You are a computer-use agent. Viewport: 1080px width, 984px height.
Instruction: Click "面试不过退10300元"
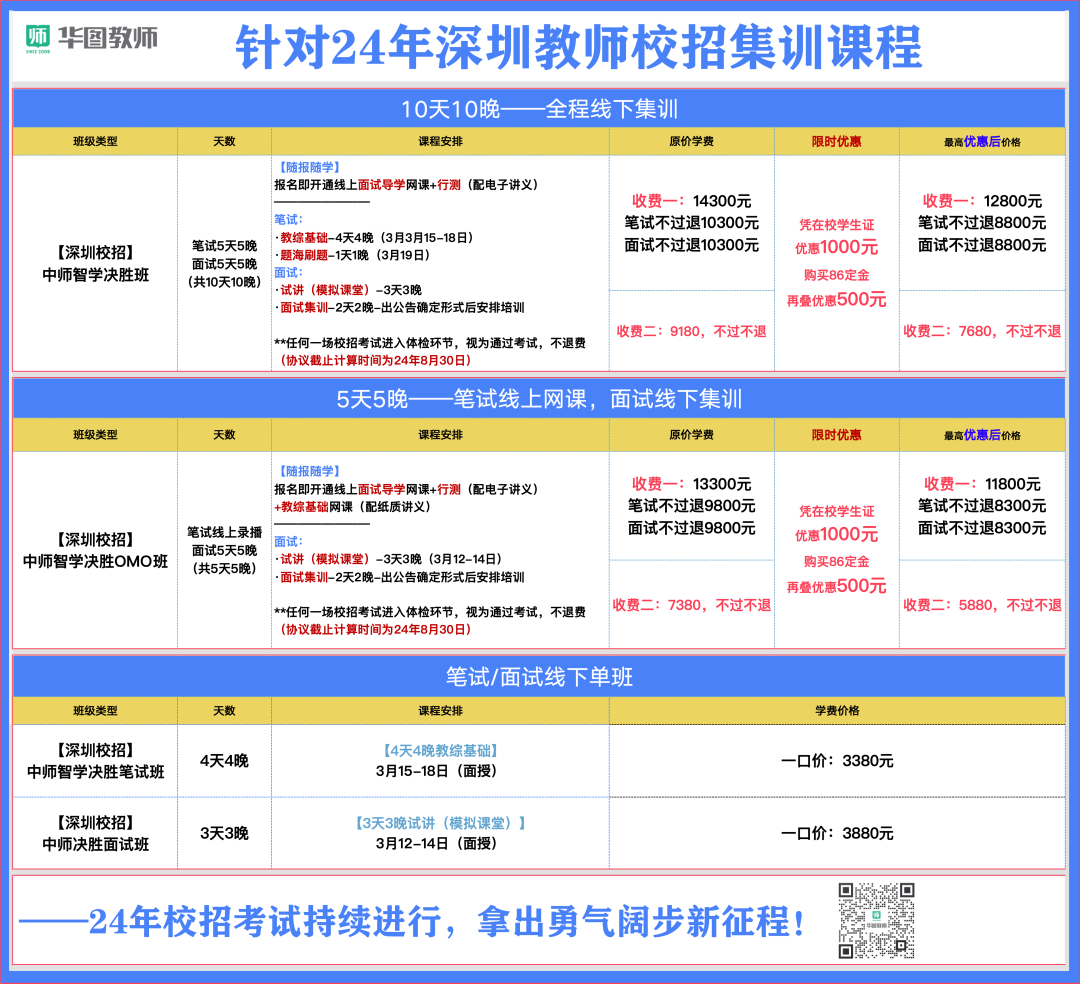pos(692,245)
